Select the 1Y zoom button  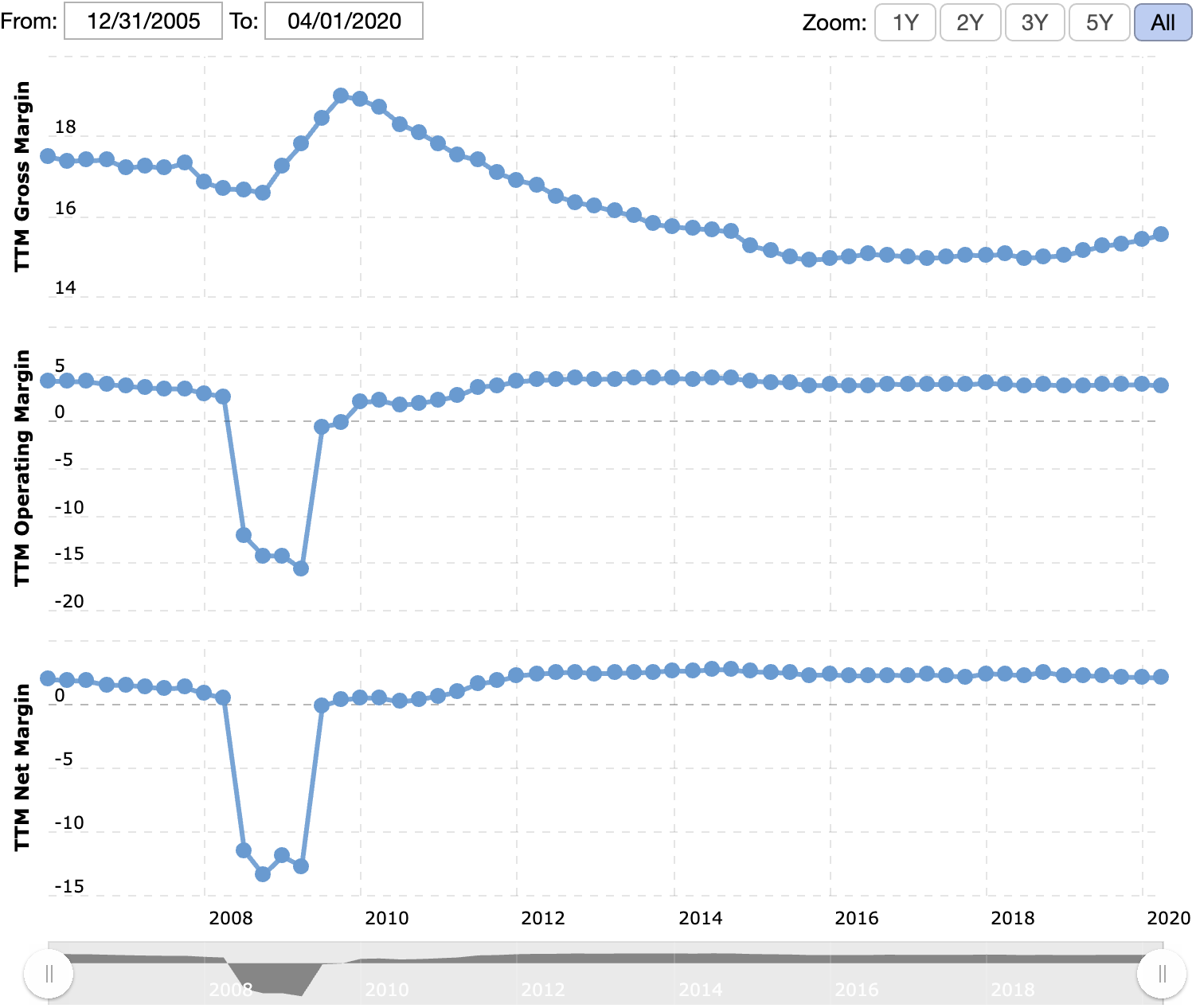tap(905, 22)
